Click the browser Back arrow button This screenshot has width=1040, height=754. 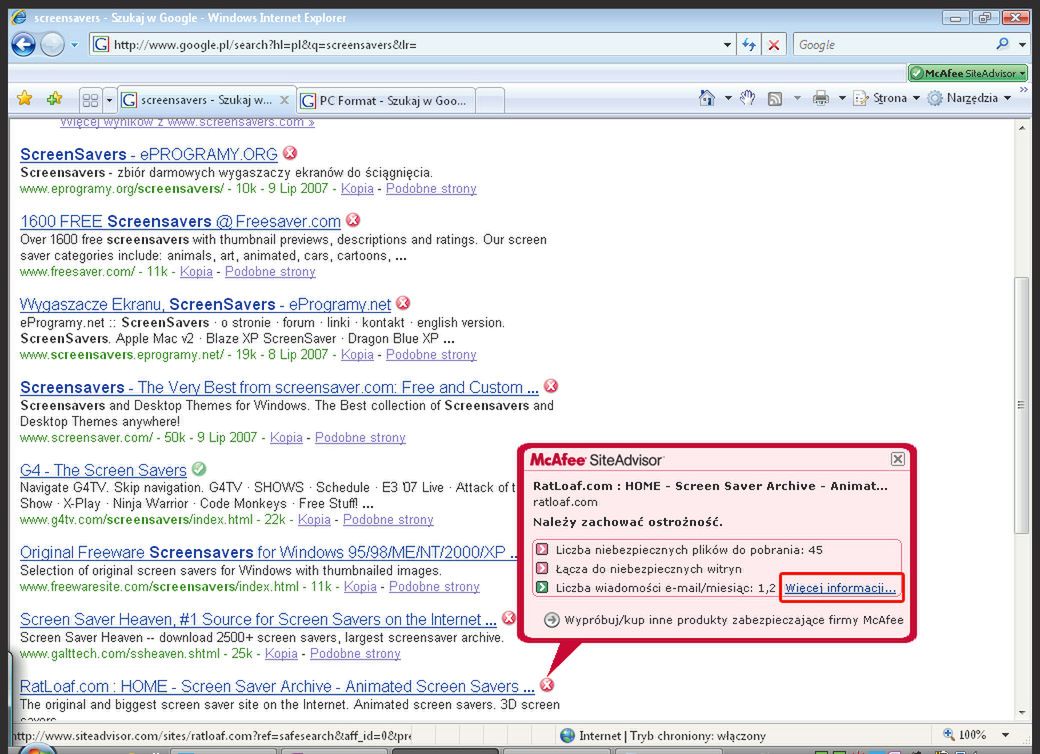pyautogui.click(x=23, y=44)
